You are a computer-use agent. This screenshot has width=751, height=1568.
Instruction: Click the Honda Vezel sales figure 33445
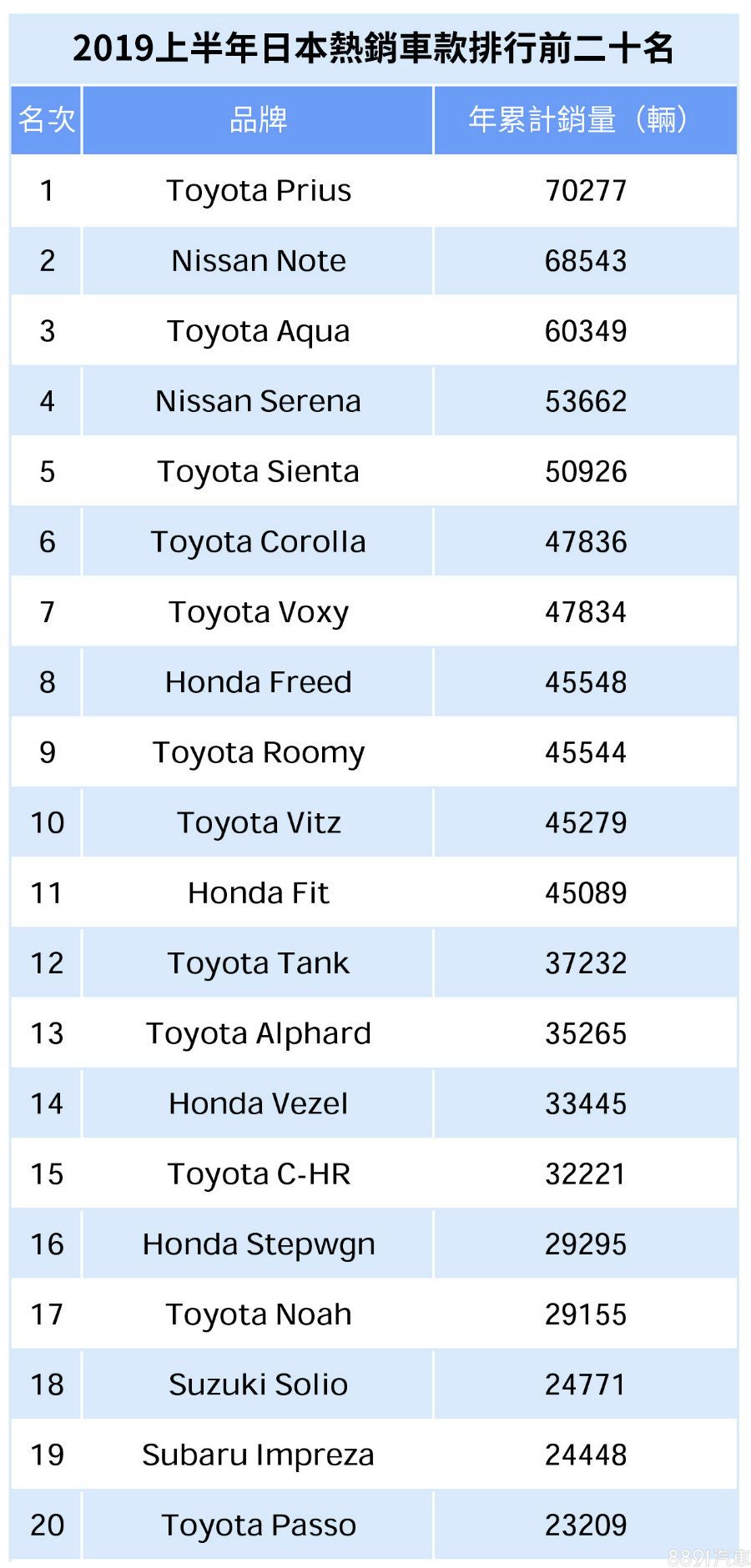585,1103
